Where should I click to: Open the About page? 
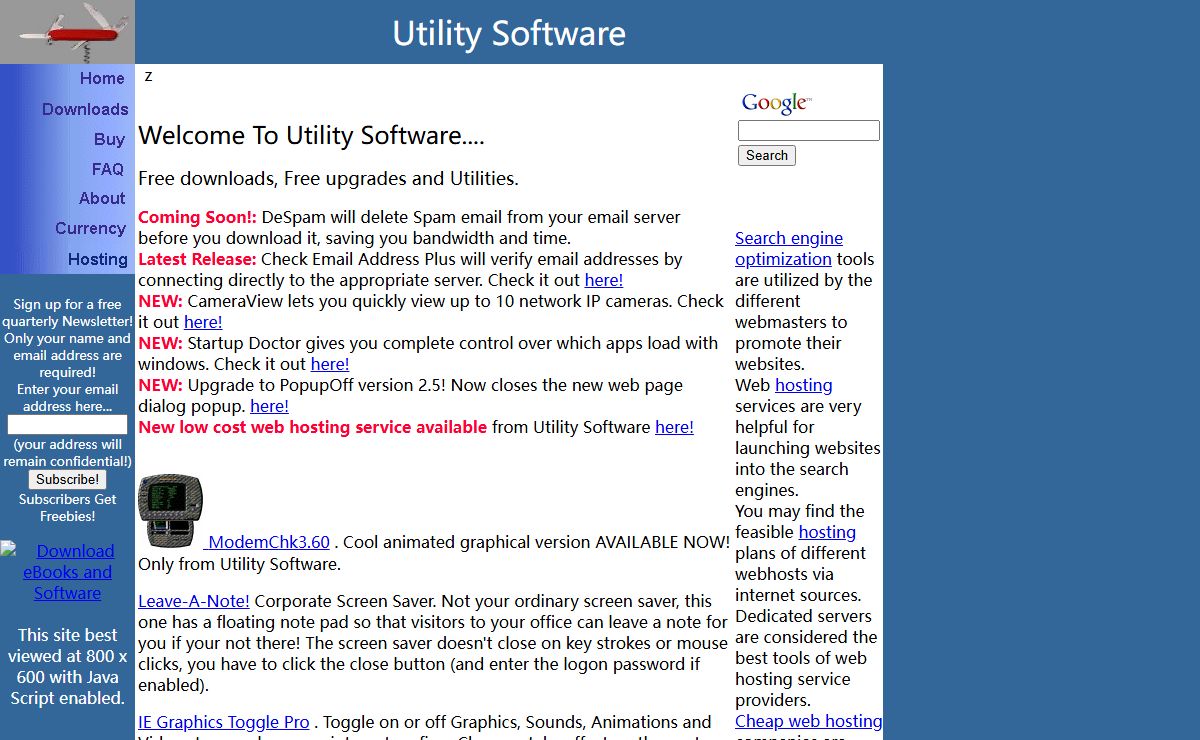click(x=102, y=198)
